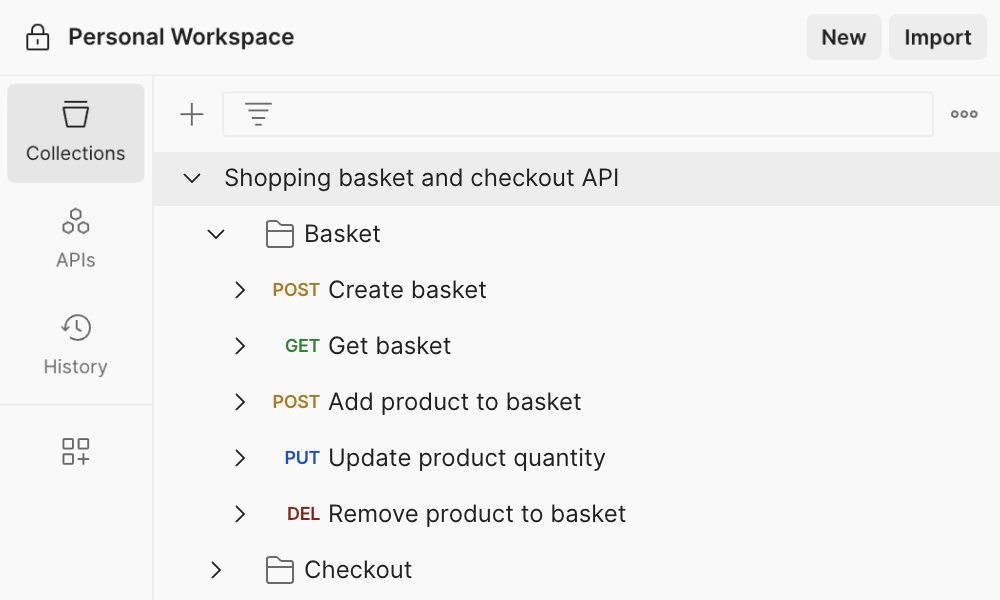Collapse the Shopping basket and checkout API collection

(192, 178)
